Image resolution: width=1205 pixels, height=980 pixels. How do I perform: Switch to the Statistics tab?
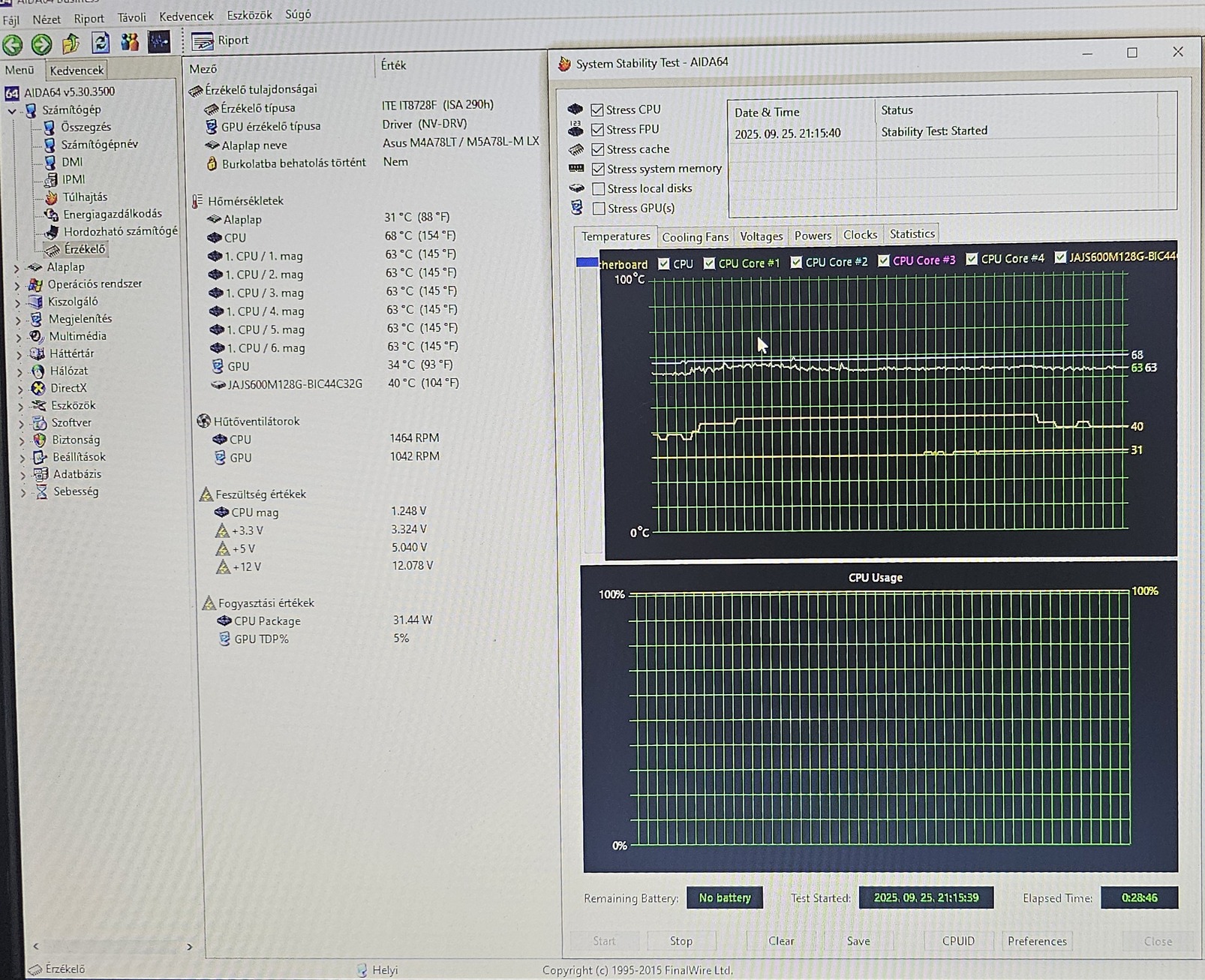tap(912, 234)
